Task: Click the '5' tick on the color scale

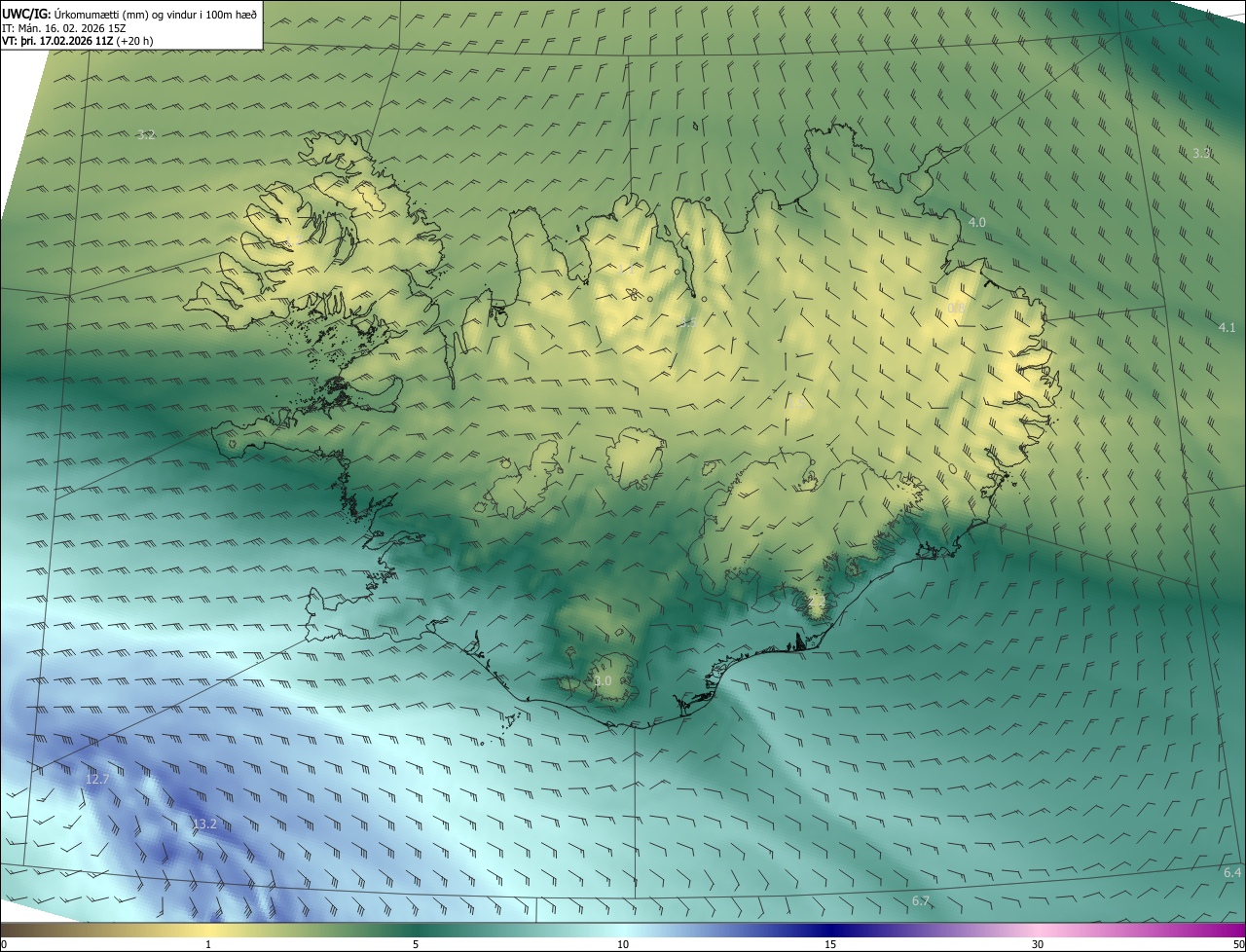Action: pyautogui.click(x=416, y=945)
